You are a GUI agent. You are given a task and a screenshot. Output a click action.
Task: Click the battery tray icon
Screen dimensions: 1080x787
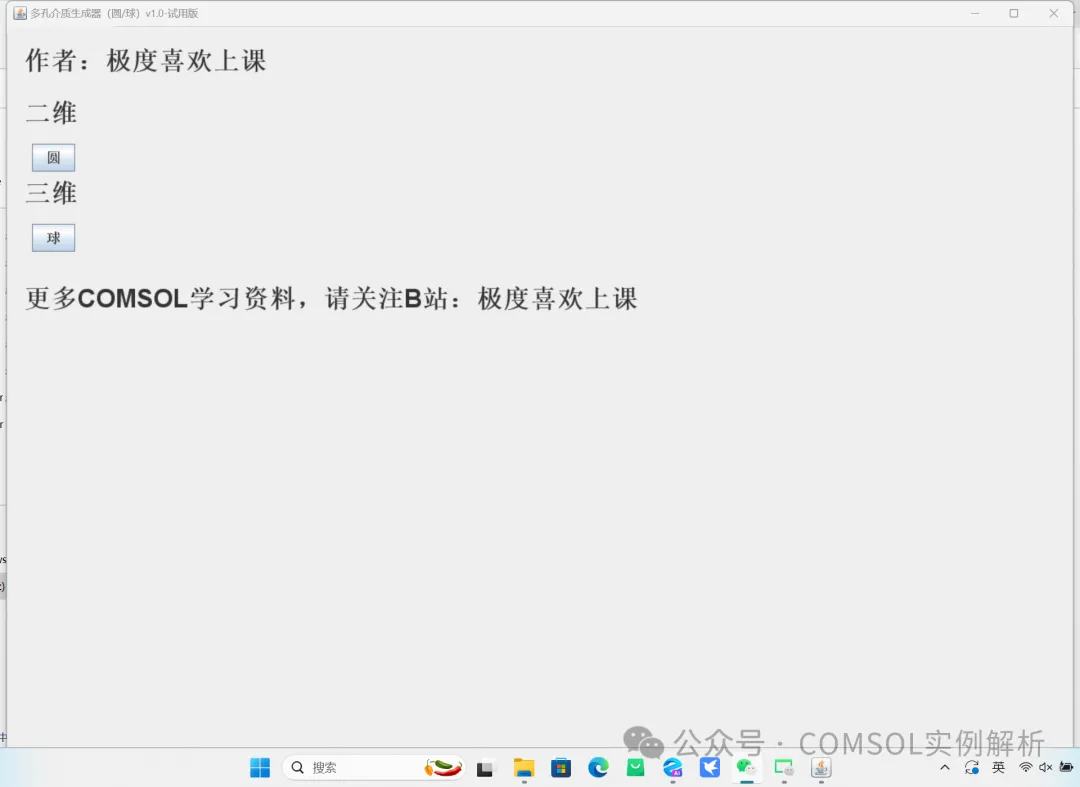click(1066, 767)
